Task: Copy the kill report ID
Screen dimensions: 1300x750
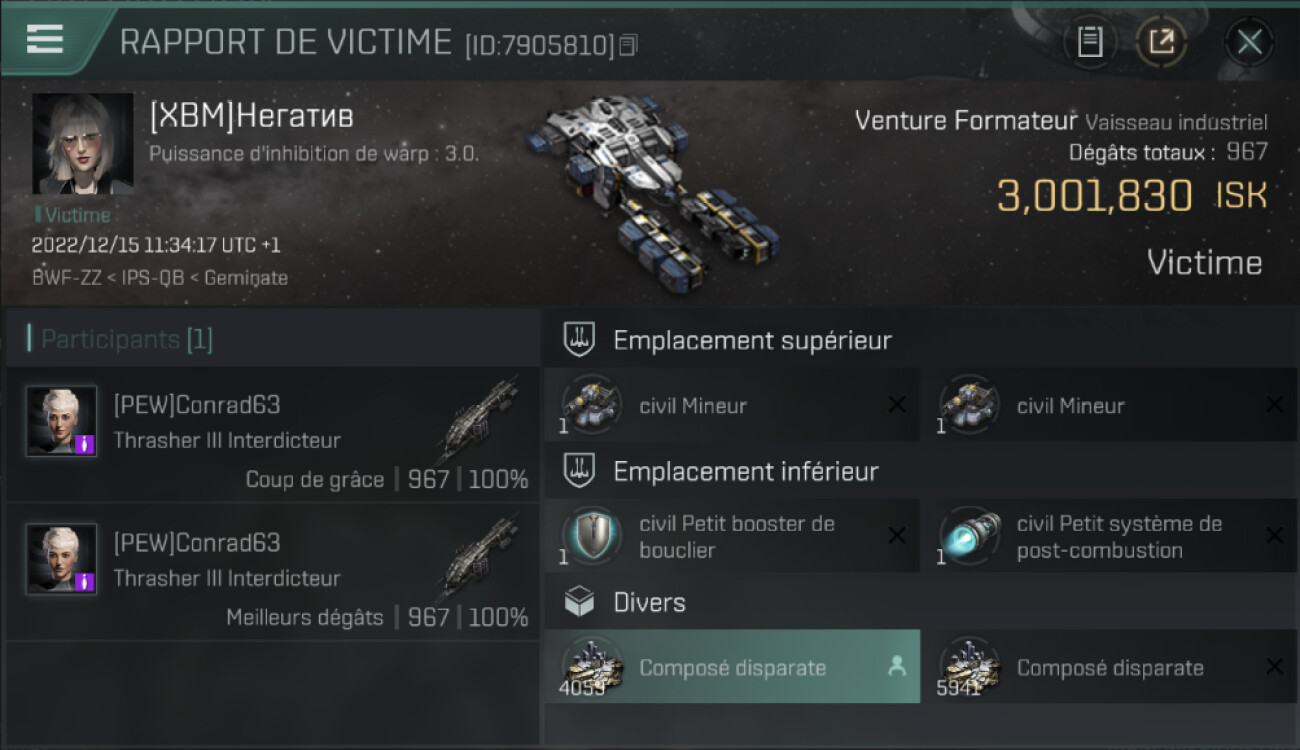Action: coord(628,45)
